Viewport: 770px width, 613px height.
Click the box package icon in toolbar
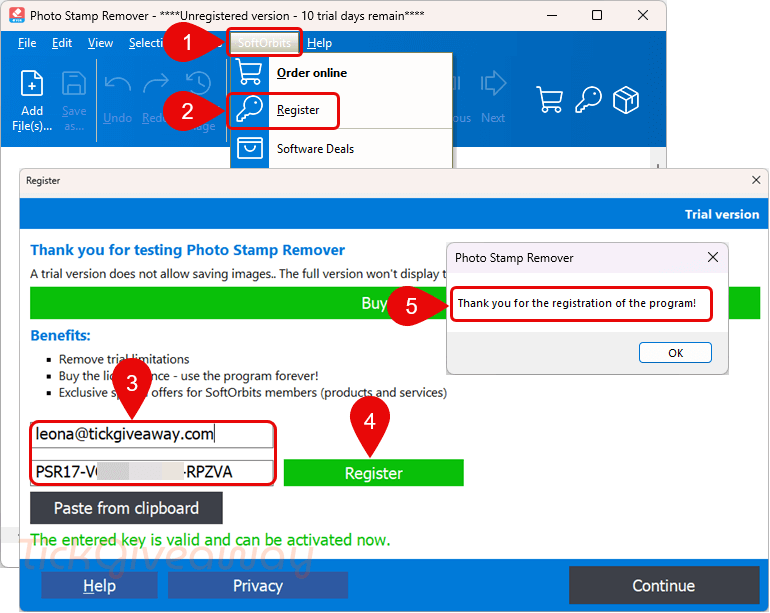coord(626,100)
